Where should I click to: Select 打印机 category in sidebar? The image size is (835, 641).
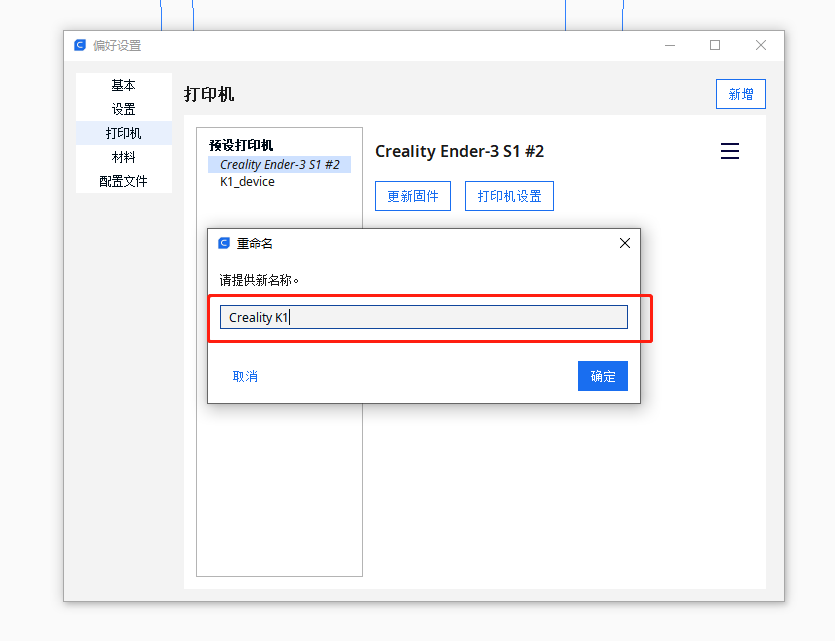coord(124,133)
